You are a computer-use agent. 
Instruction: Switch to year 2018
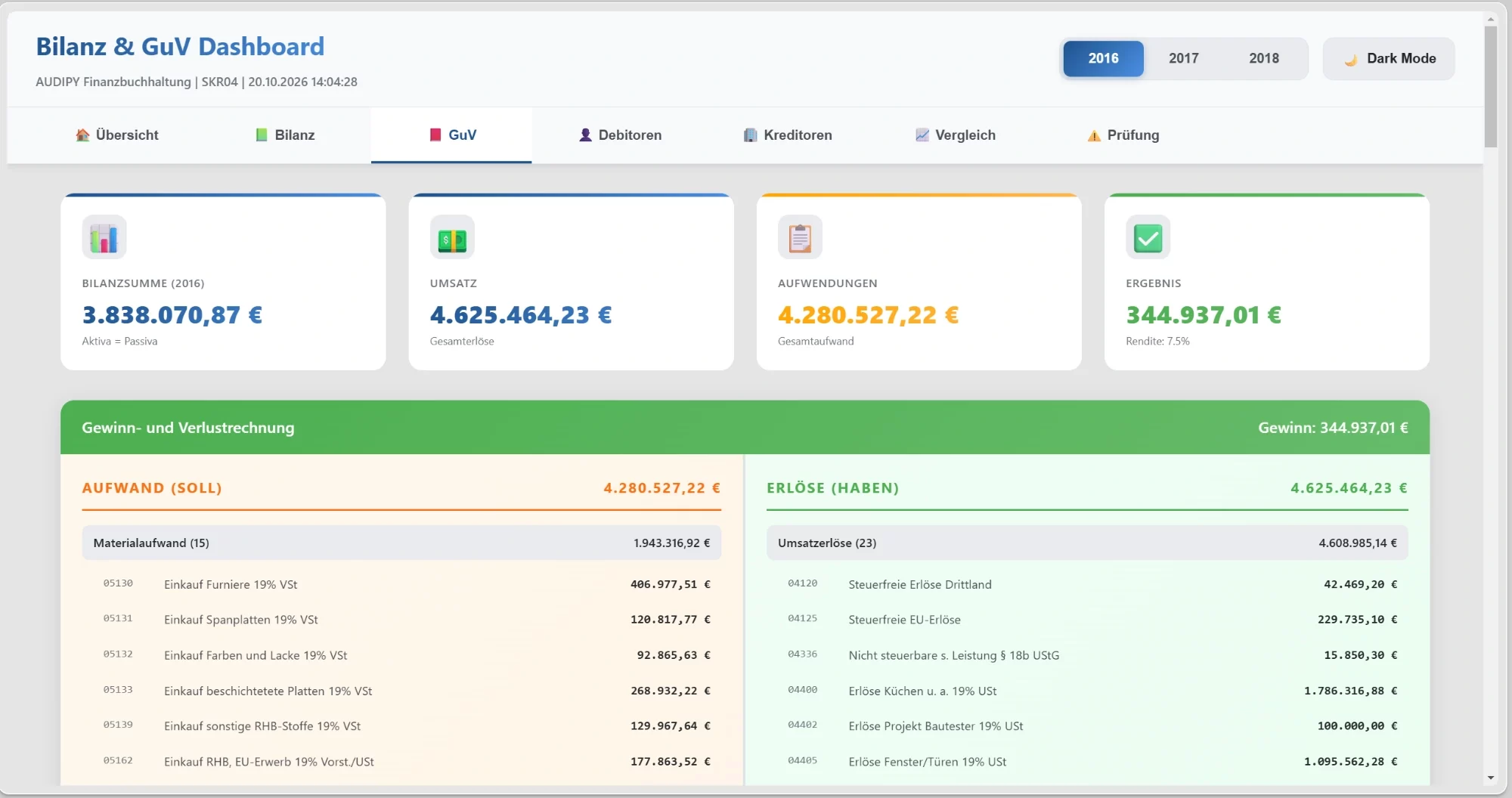1264,58
